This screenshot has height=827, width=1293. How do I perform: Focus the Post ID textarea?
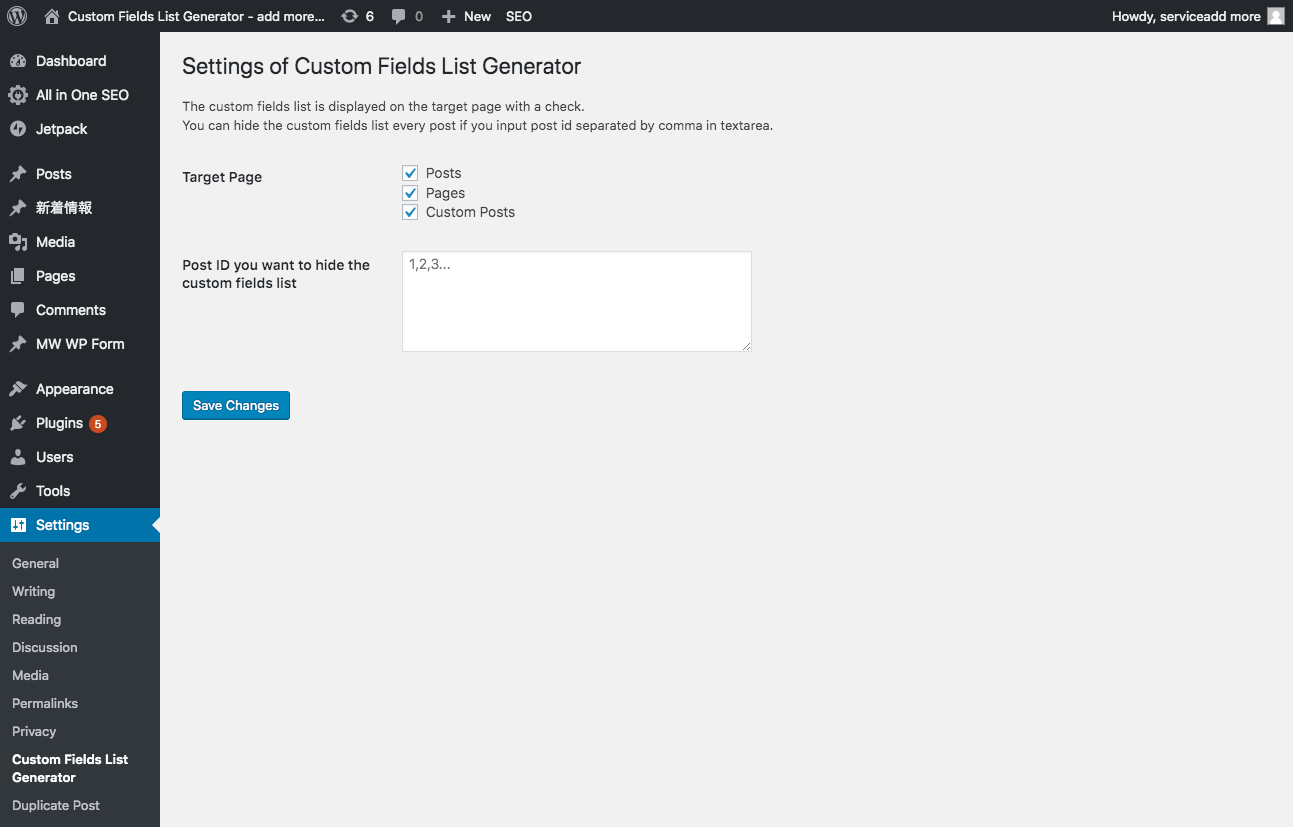click(x=577, y=301)
